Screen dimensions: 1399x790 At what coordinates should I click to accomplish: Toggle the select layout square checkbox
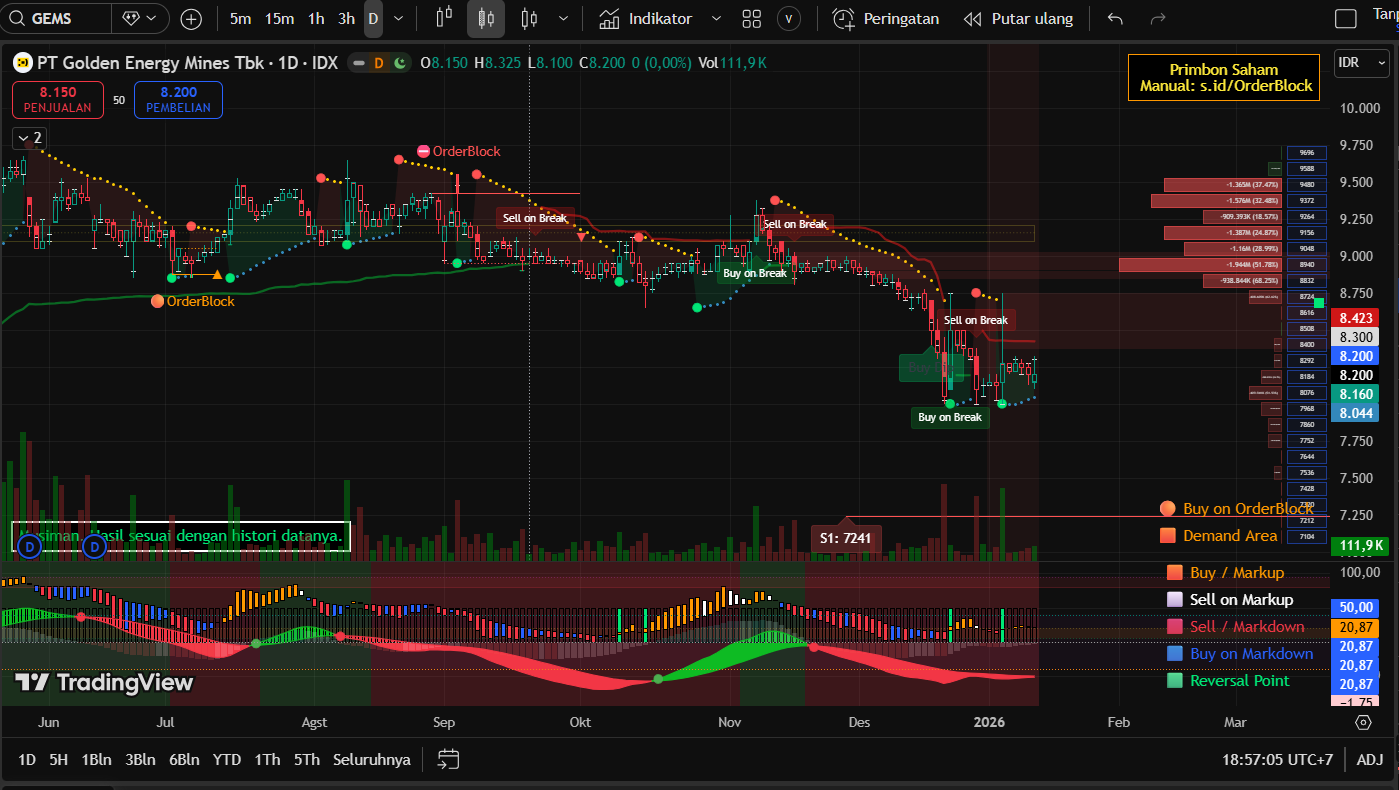click(1346, 19)
